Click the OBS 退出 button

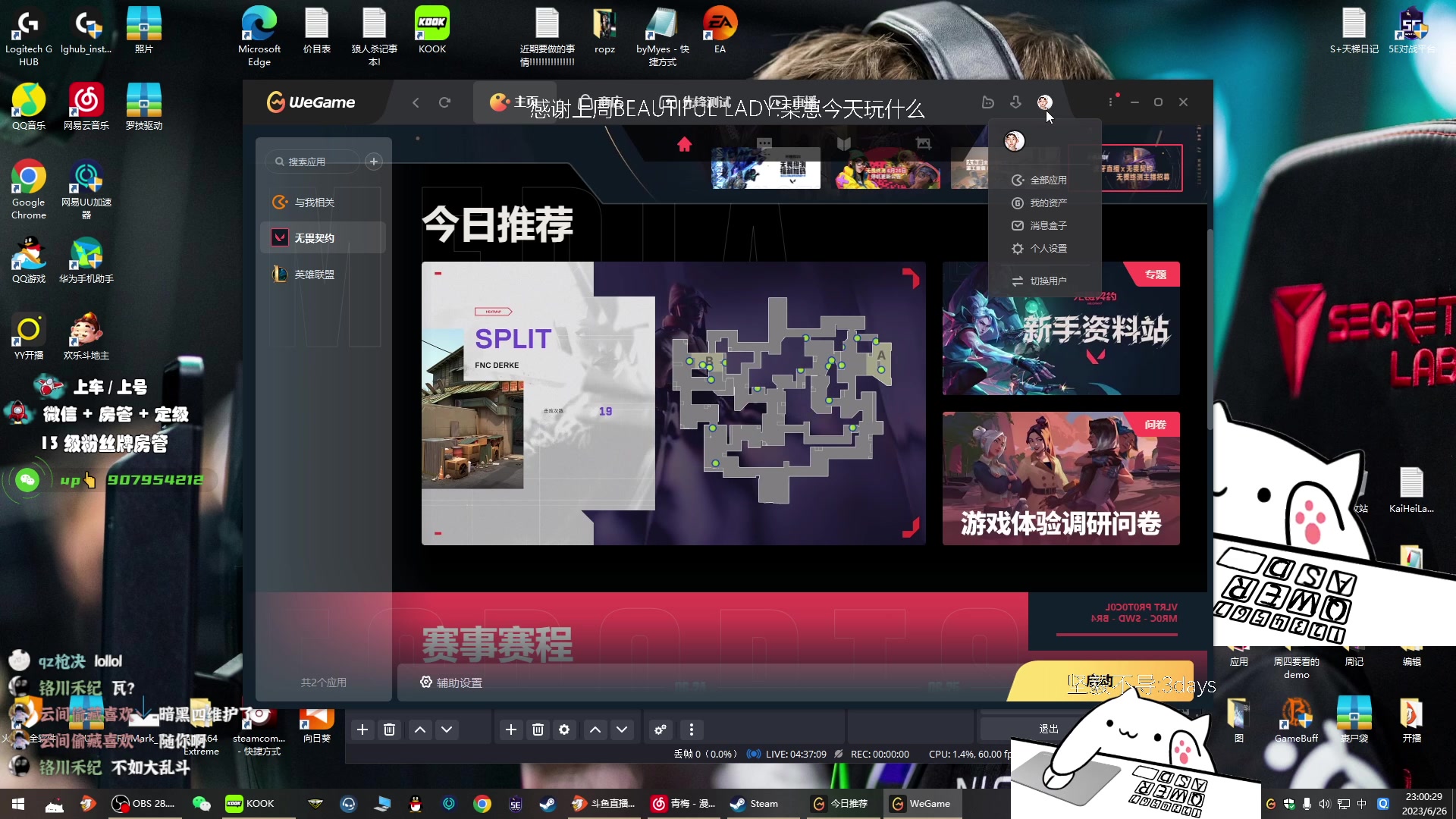tap(1049, 729)
